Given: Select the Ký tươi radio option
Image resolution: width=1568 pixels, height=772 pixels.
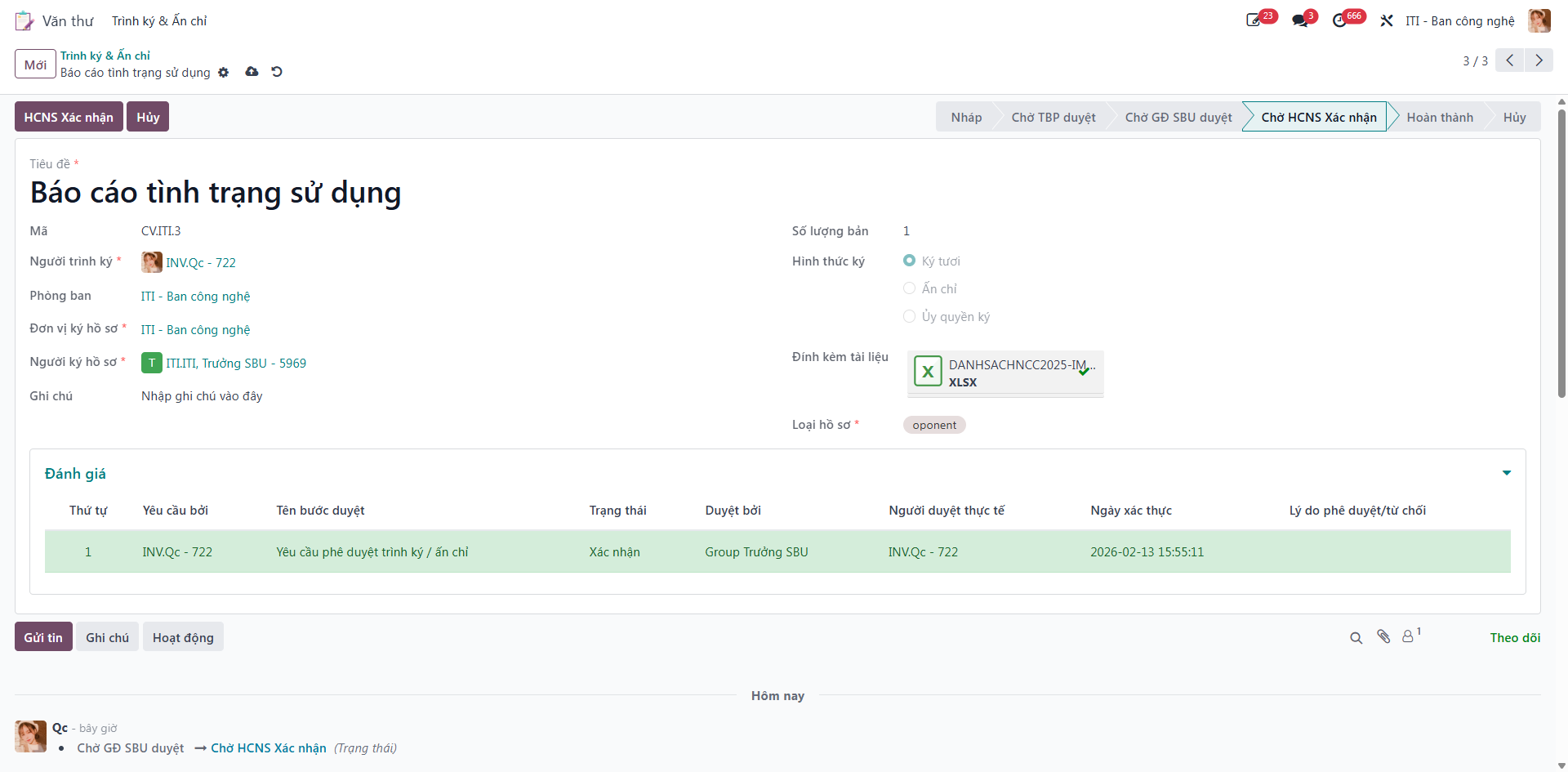Looking at the screenshot, I should click(x=909, y=261).
